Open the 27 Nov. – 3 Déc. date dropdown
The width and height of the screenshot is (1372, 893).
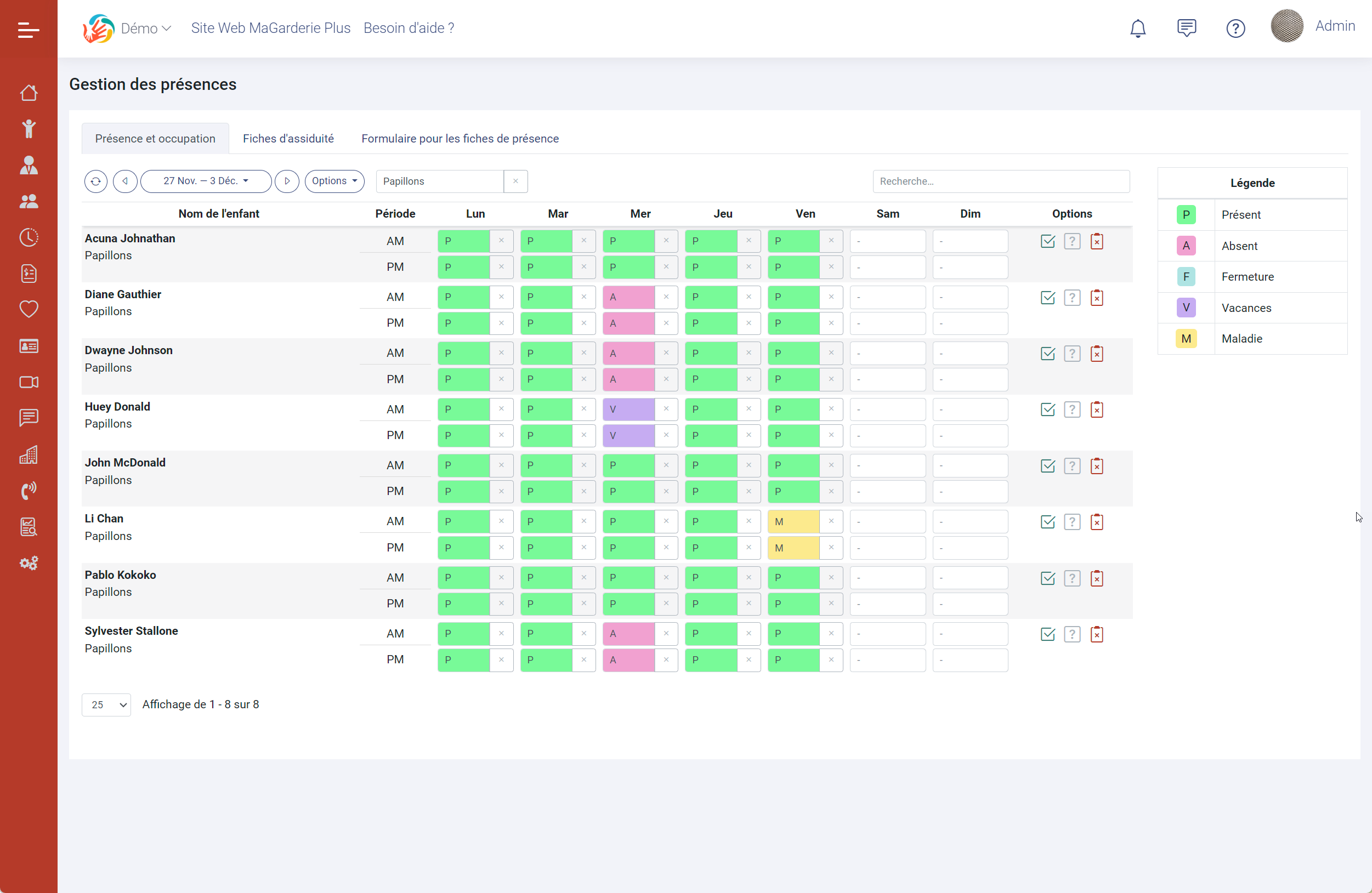[206, 181]
